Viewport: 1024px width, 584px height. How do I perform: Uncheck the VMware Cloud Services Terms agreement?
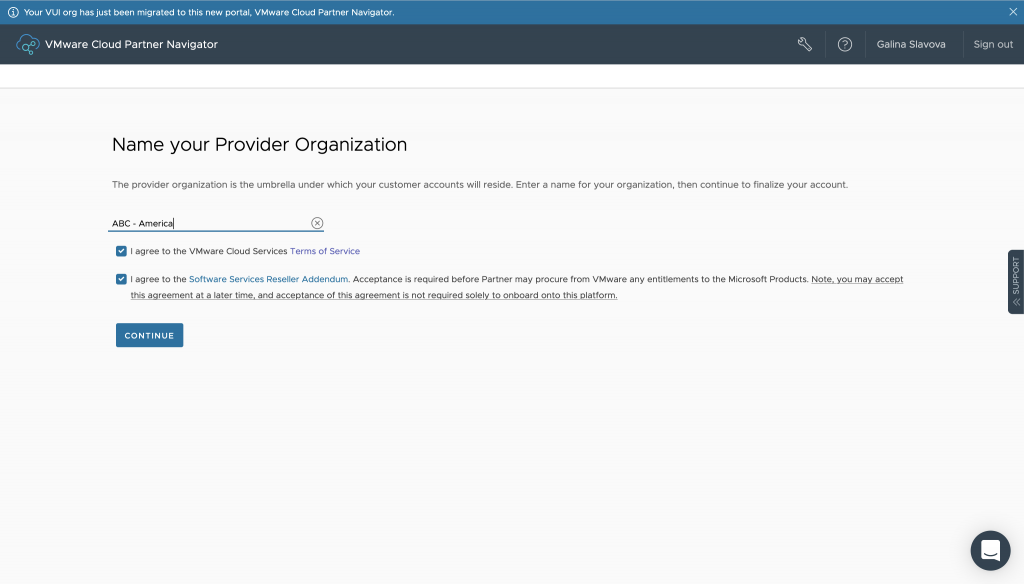[x=119, y=251]
